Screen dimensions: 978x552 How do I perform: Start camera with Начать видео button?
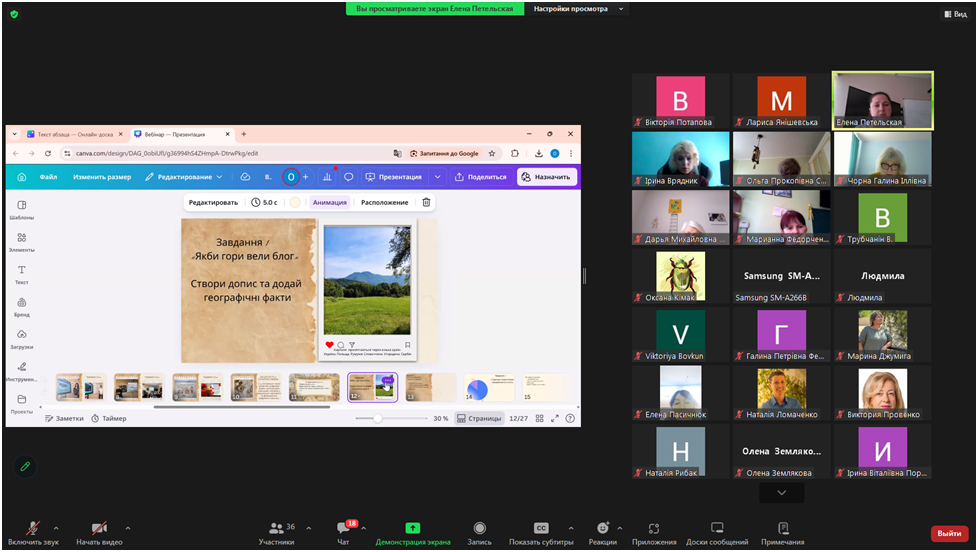tap(99, 529)
